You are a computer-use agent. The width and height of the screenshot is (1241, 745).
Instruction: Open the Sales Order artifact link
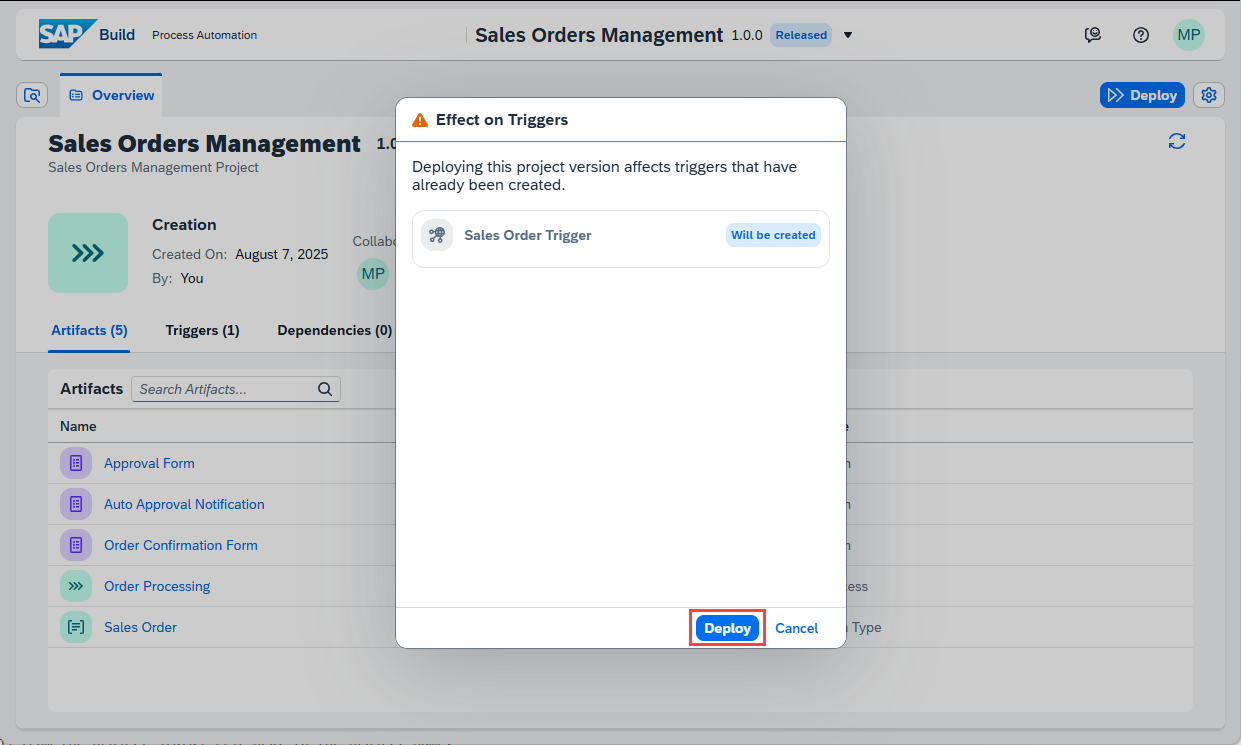coord(140,627)
